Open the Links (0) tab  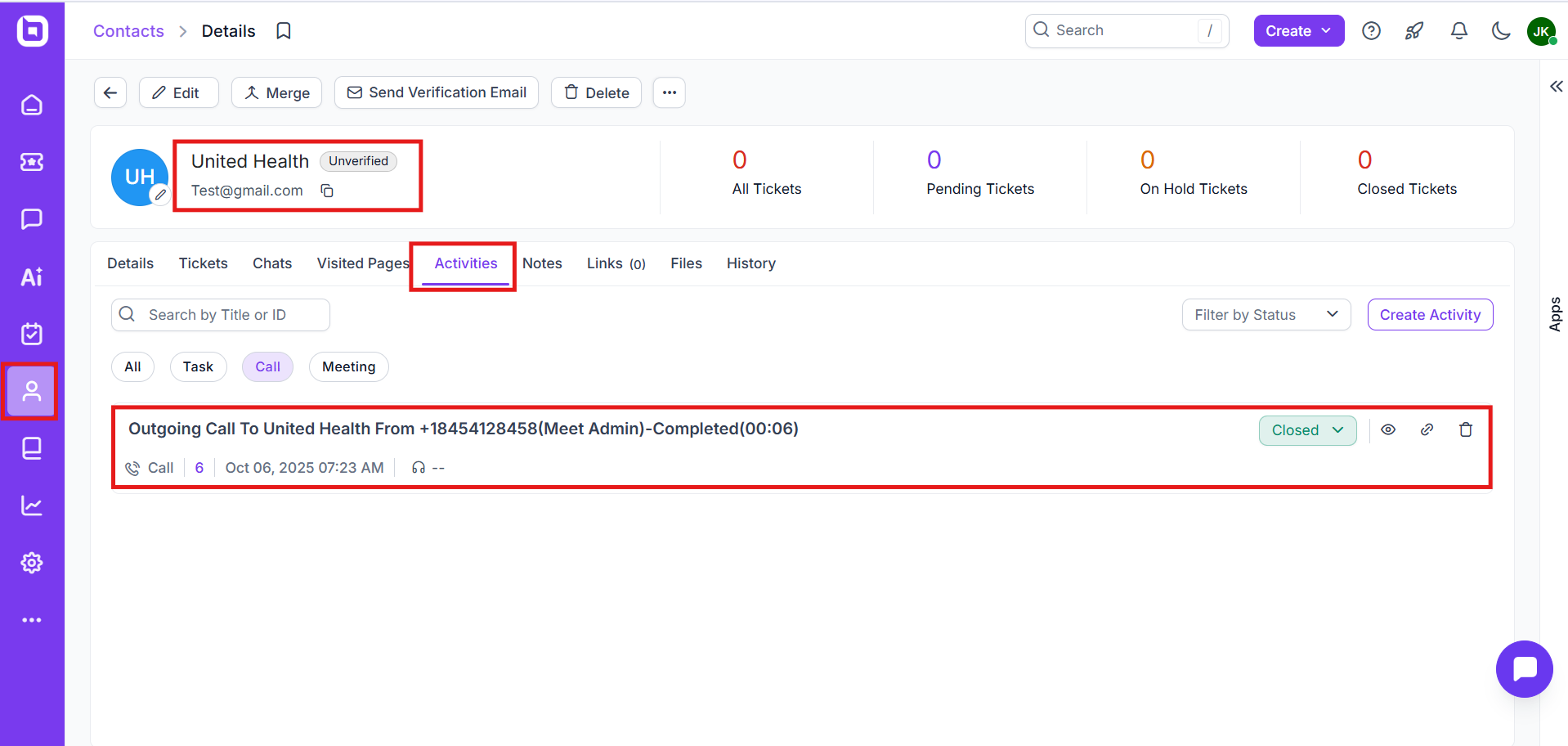pos(616,263)
